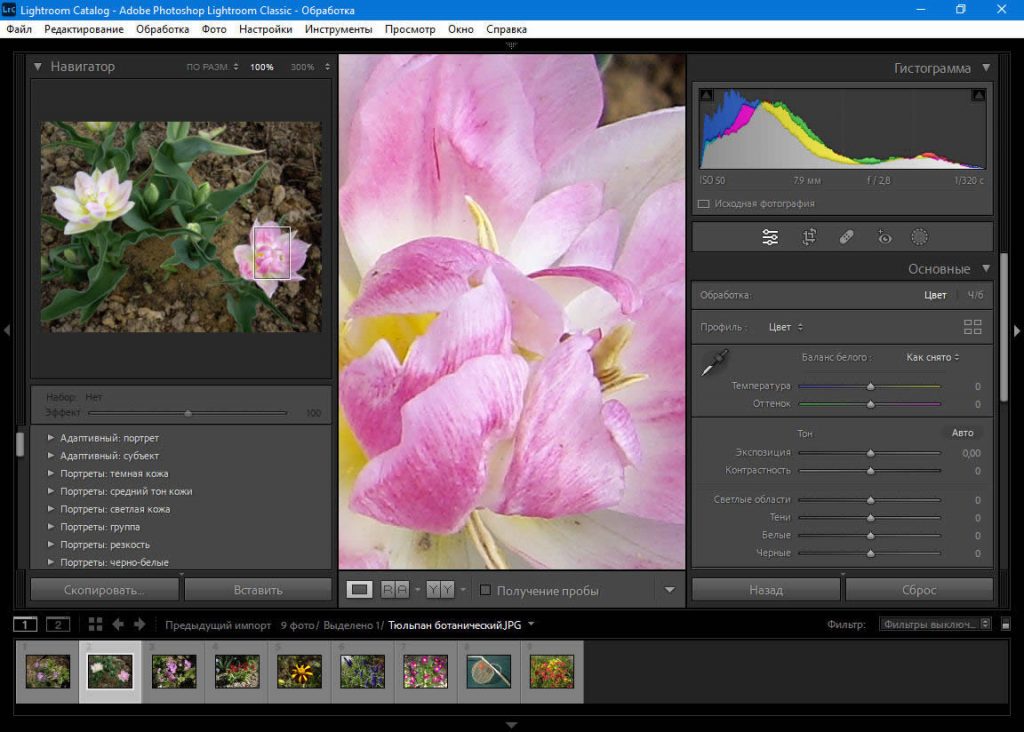This screenshot has width=1024, height=732.
Task: Open the profile browser grid icon
Action: 972,327
